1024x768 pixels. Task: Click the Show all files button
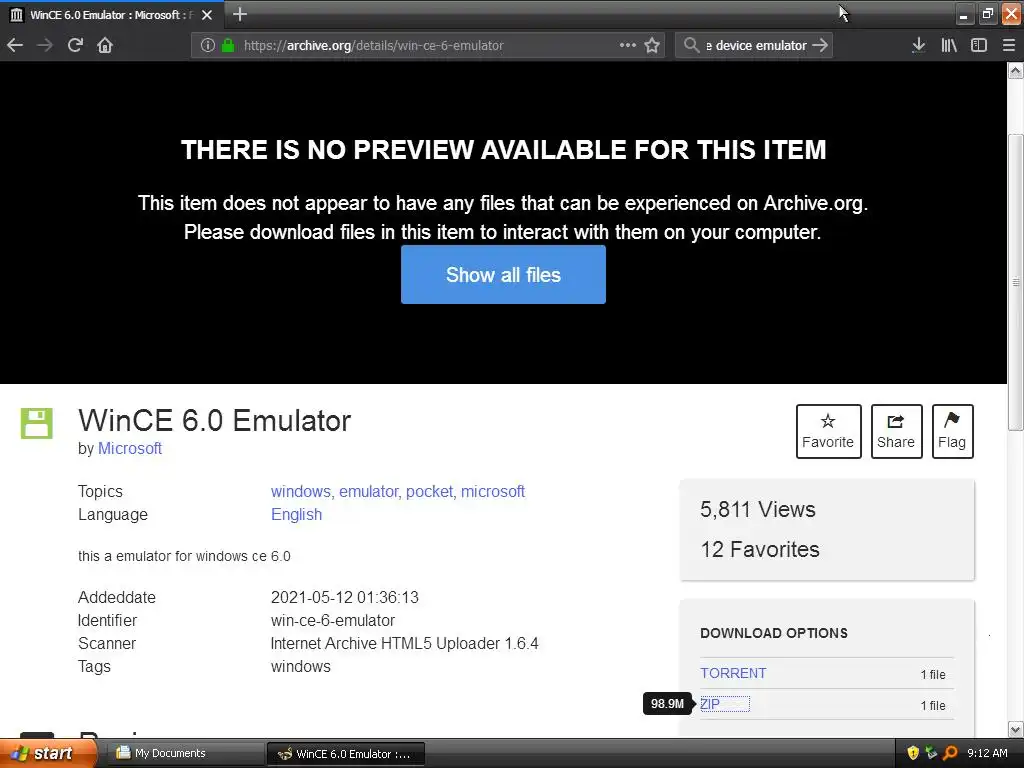click(503, 274)
